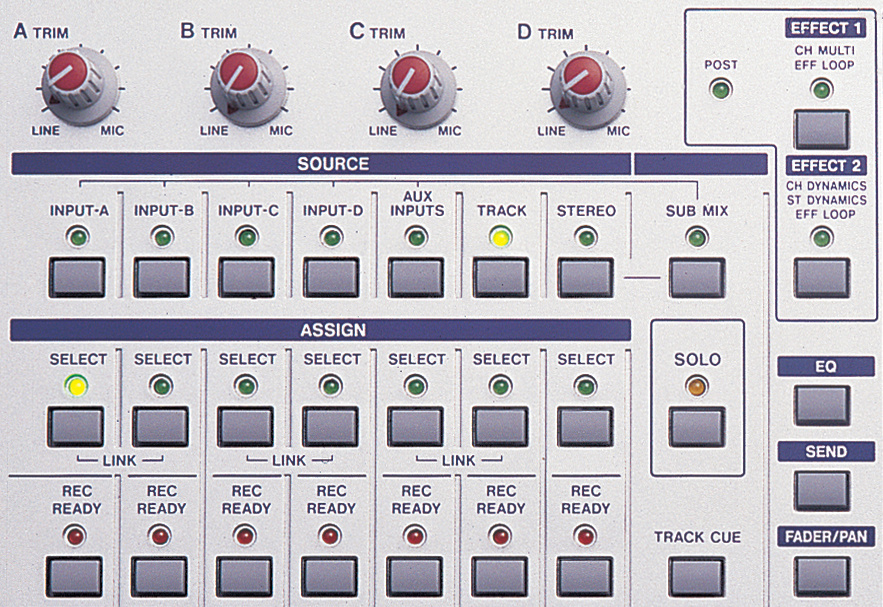883x607 pixels.
Task: Toggle the SOLO button
Action: pyautogui.click(x=697, y=427)
